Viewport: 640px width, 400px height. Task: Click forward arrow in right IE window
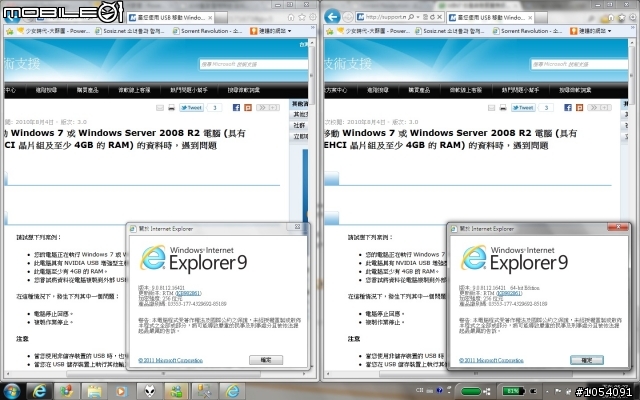click(348, 17)
